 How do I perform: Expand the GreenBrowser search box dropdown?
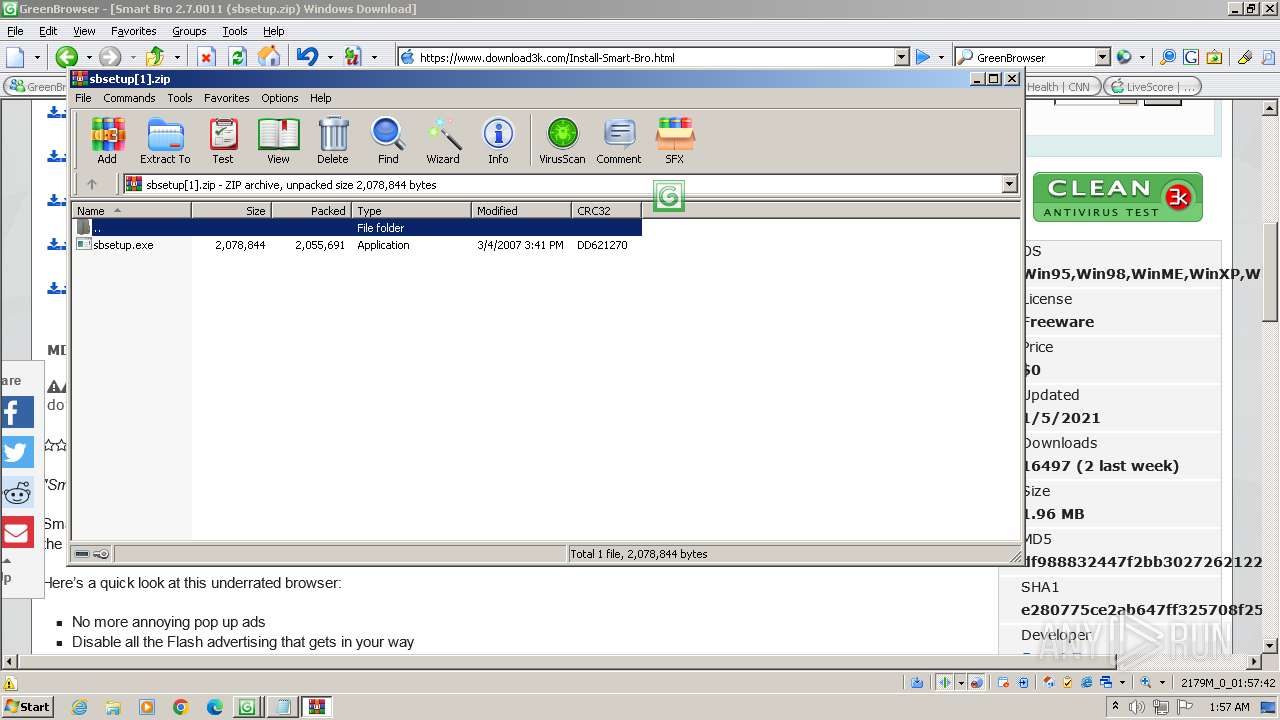1102,57
